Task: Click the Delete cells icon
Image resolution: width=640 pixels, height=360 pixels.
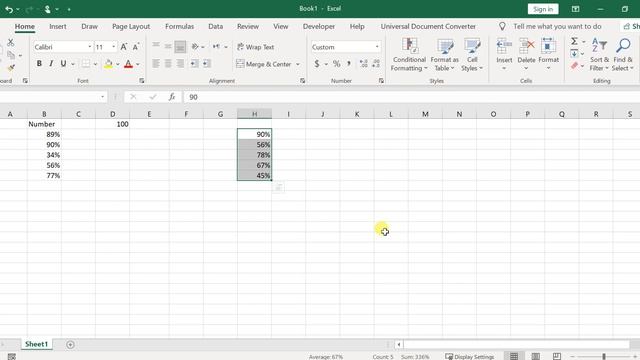Action: coord(526,45)
